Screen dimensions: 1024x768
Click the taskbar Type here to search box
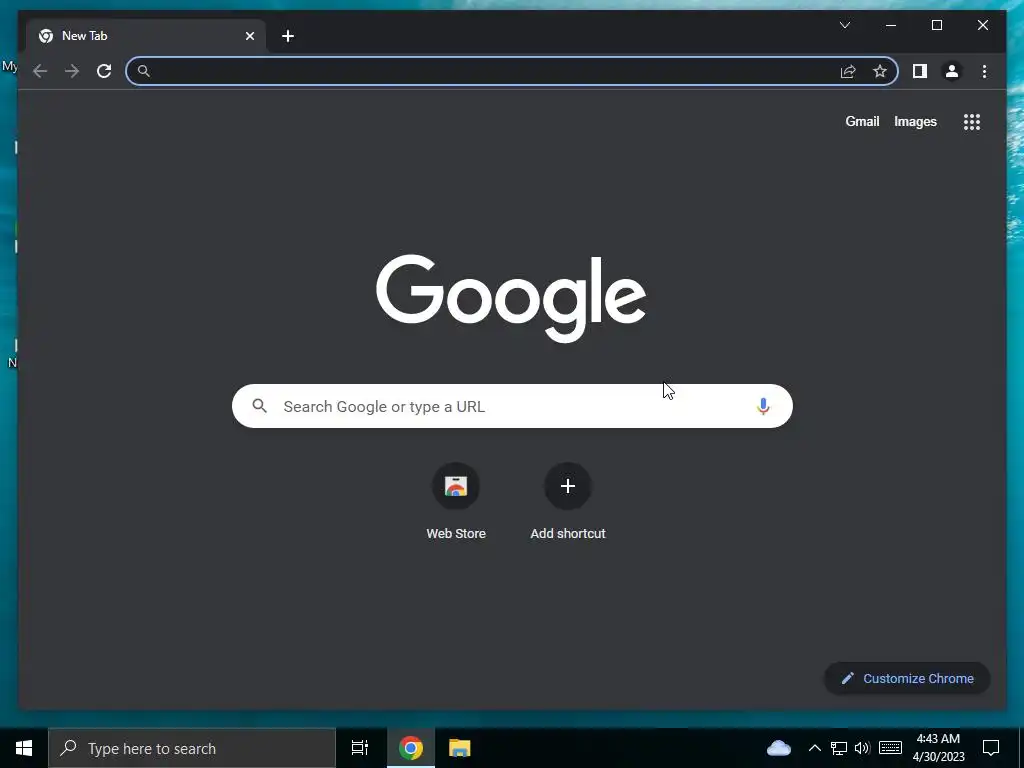coord(191,748)
